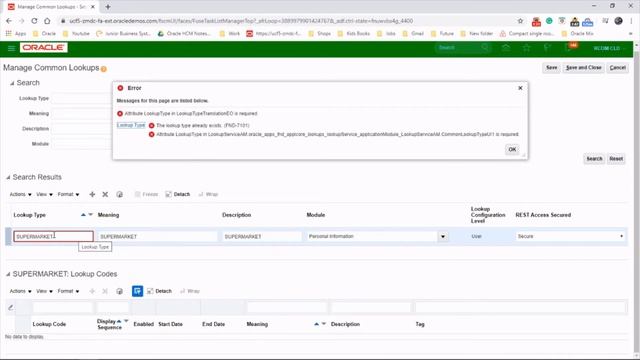Screen dimensions: 640x360
Task: Click the Save button
Action: (551, 68)
